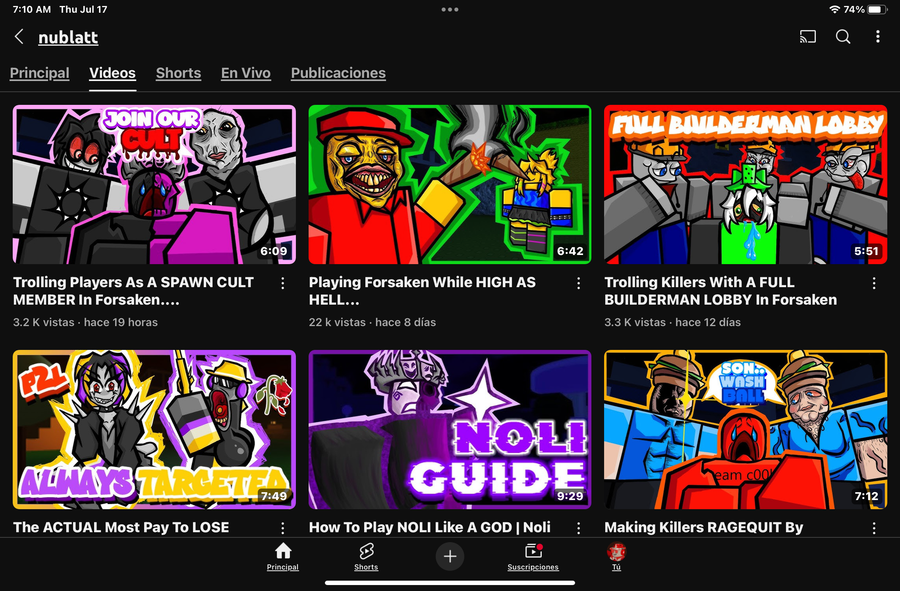Tap '3.3 K vistas · hace 12 días' text
Image resolution: width=900 pixels, height=591 pixels.
673,322
